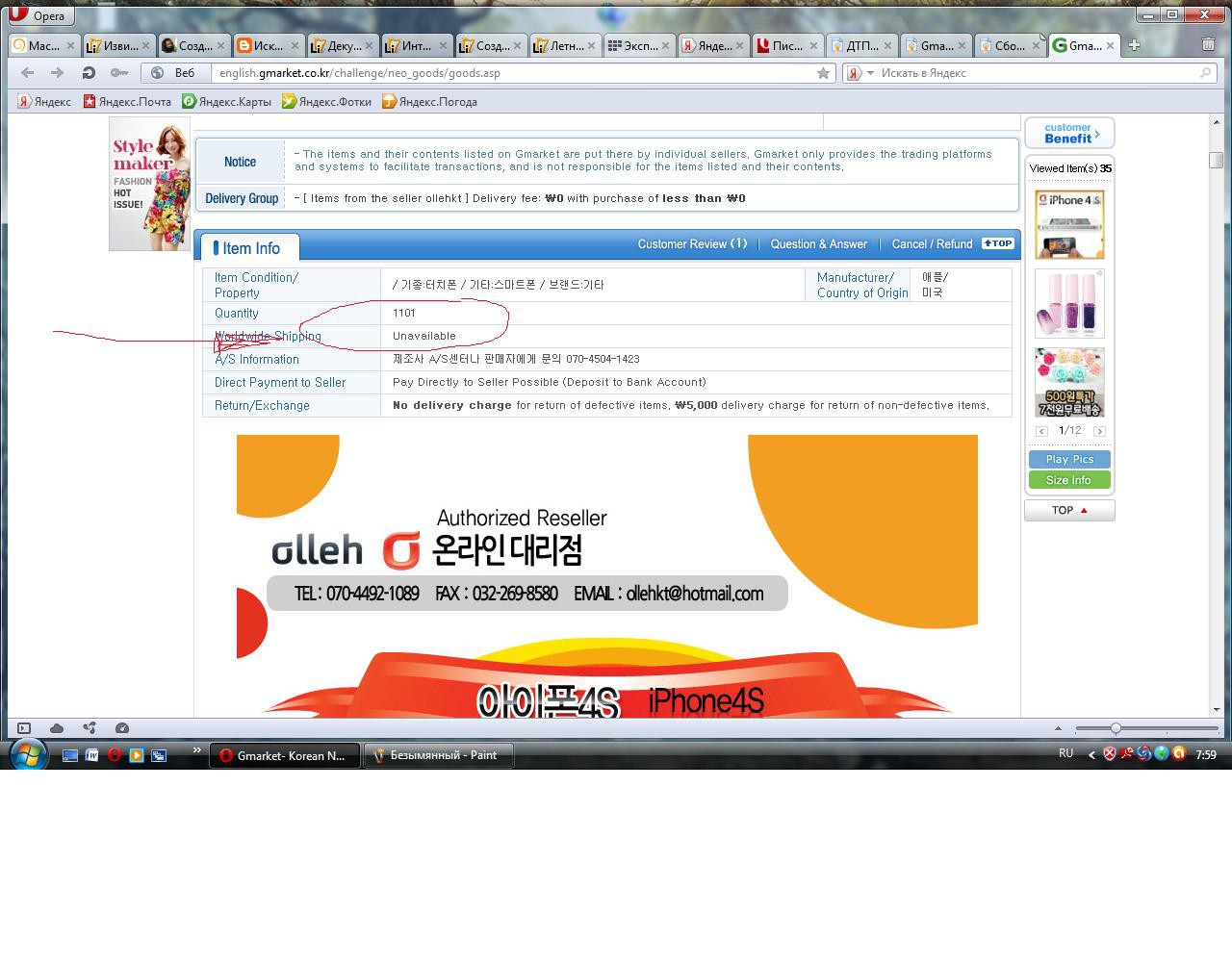Click the search magnifier icon
This screenshot has width=1232, height=964.
click(1205, 73)
